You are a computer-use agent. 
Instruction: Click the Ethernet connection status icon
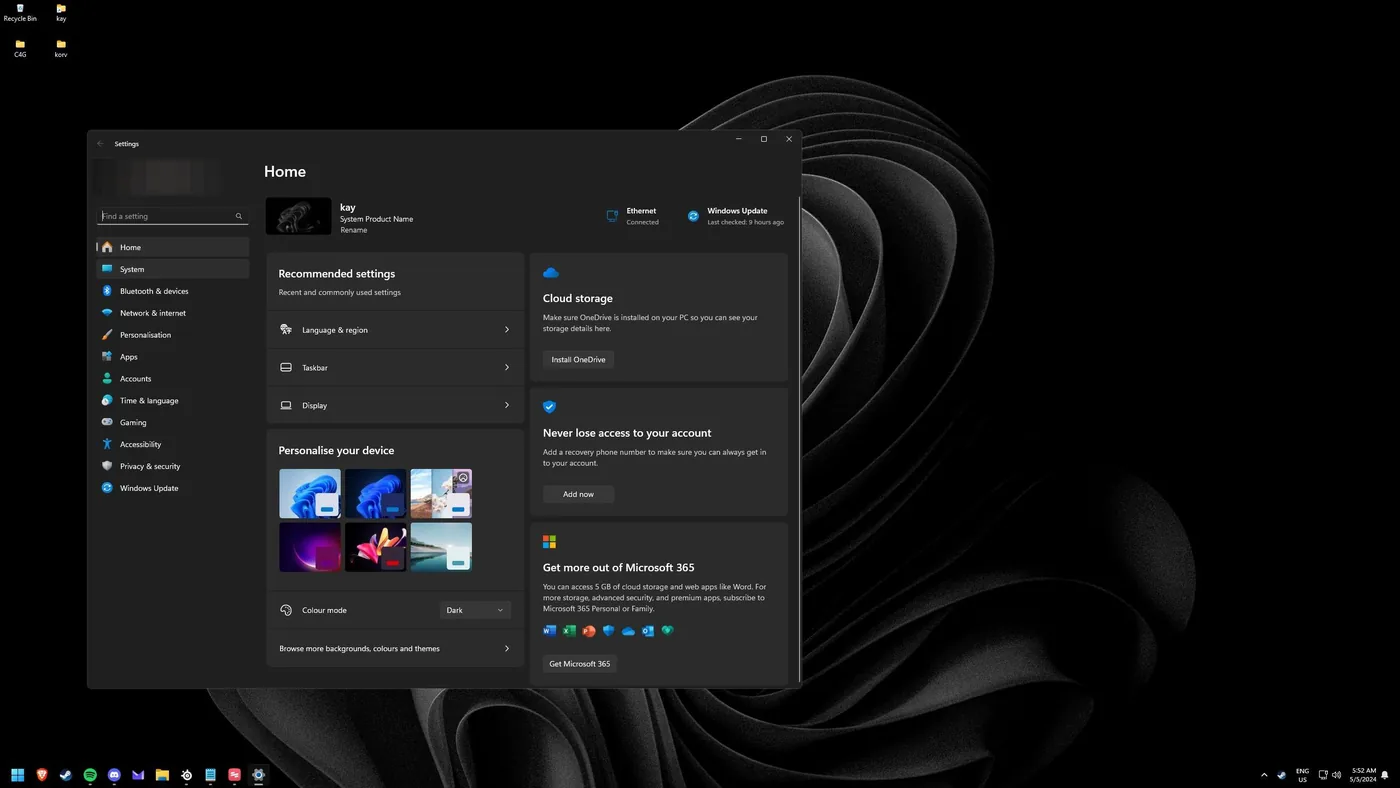[612, 216]
